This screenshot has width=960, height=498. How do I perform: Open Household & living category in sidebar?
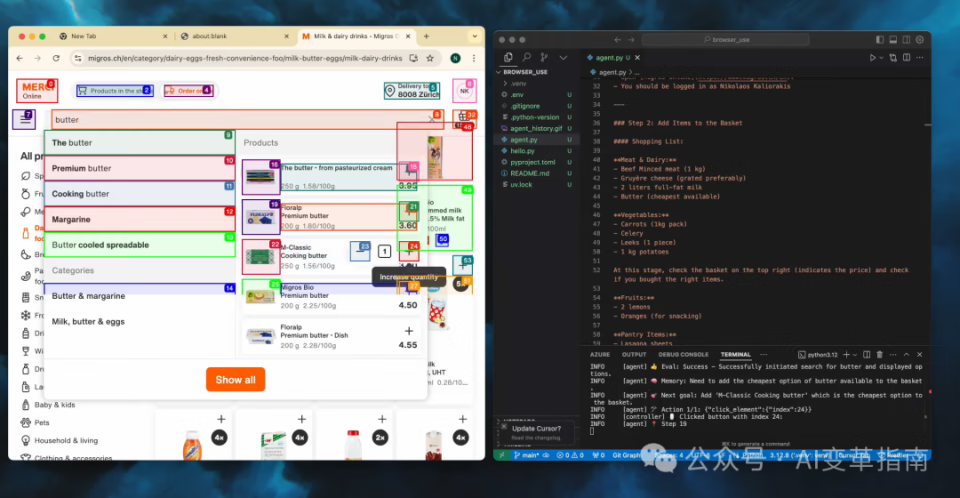66,440
